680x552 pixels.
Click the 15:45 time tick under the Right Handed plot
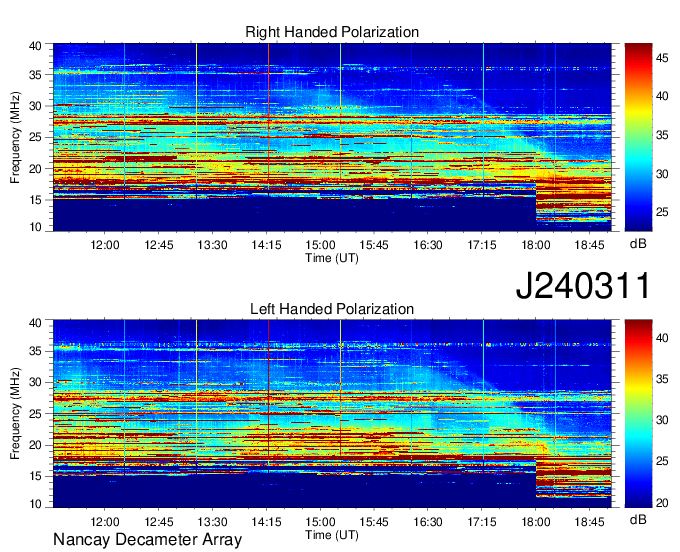point(374,245)
